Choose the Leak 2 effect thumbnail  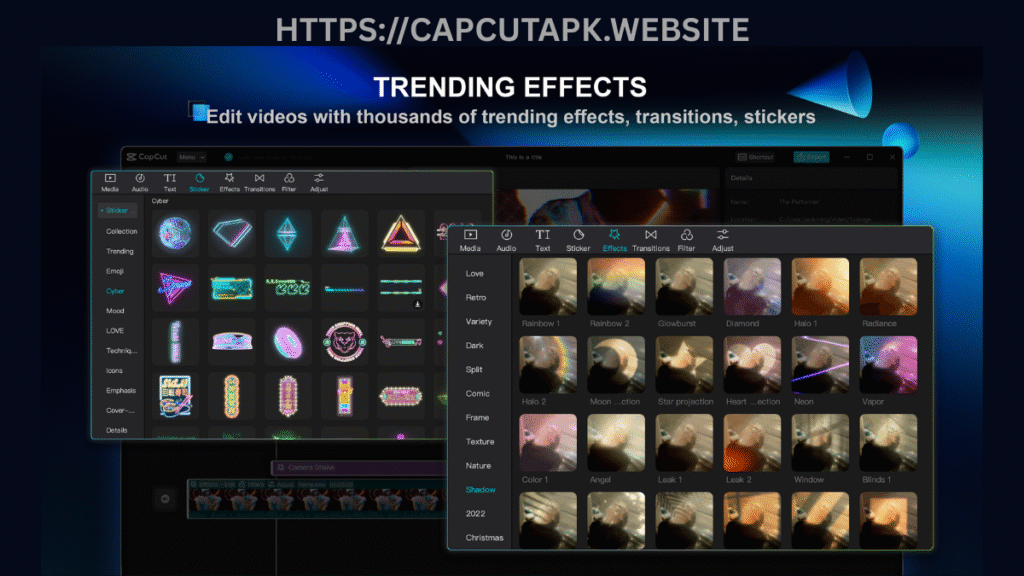[752, 442]
